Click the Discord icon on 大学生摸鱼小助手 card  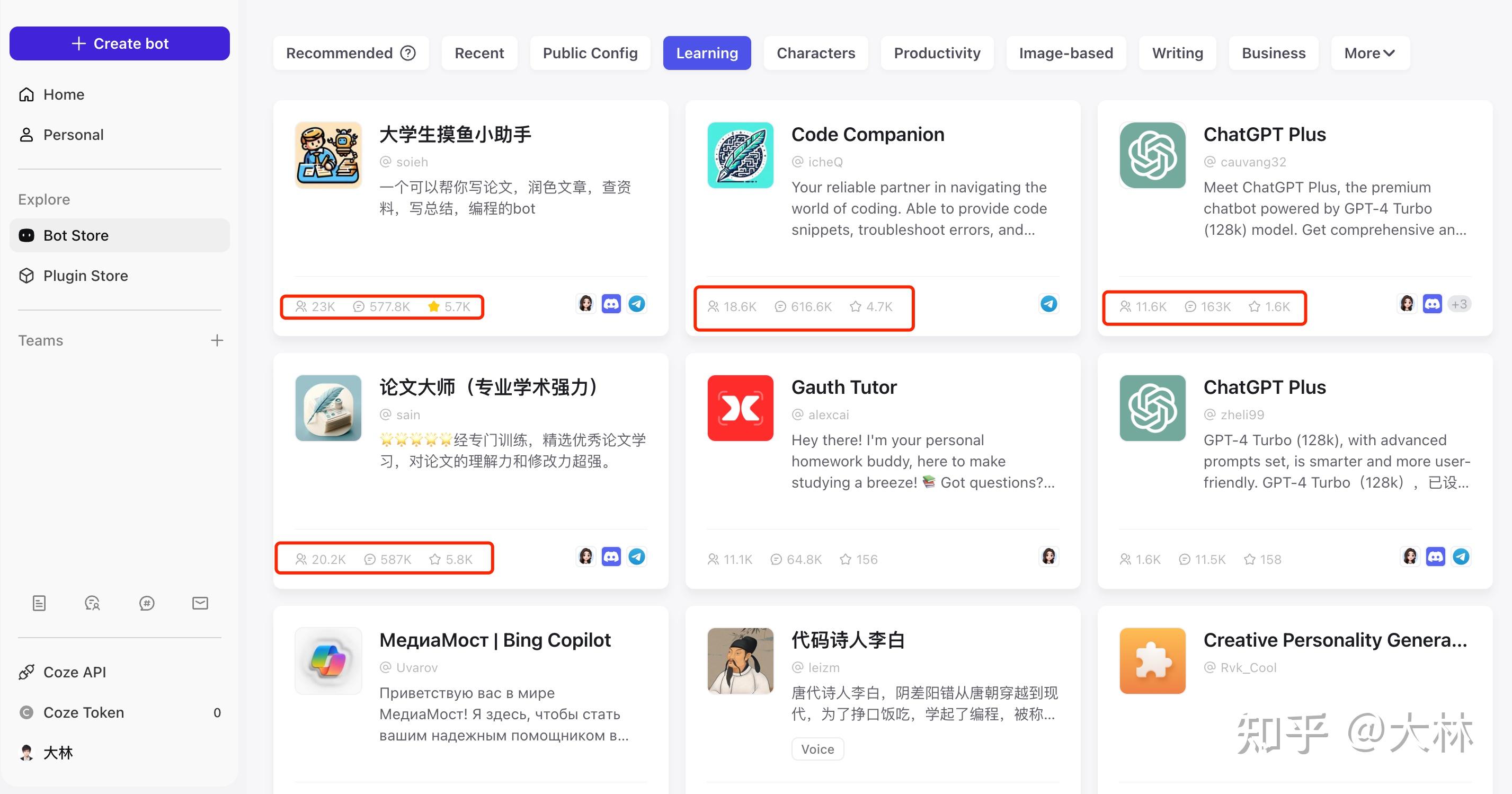tap(611, 304)
